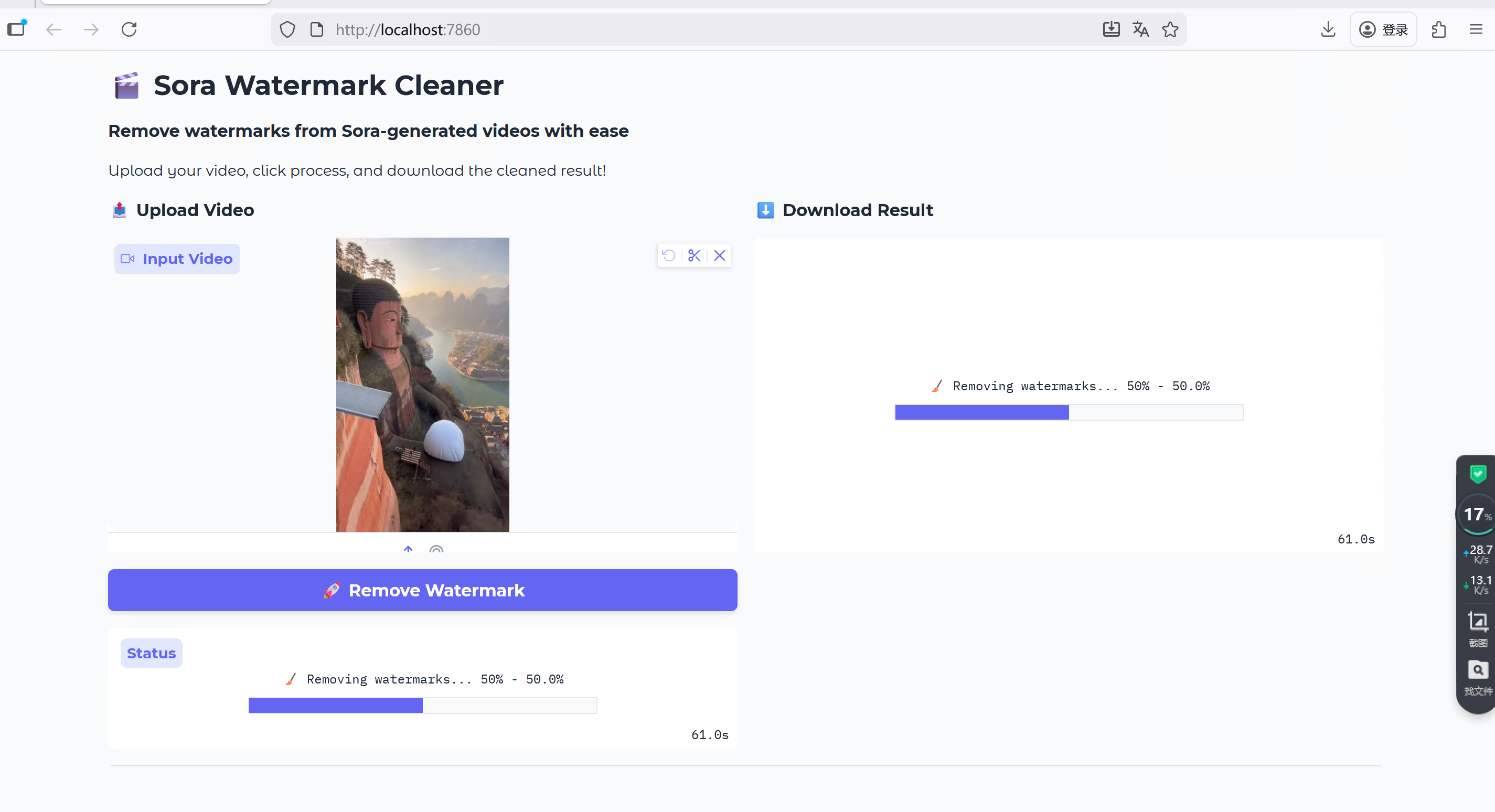
Task: Click the Input Video label
Action: (x=177, y=259)
